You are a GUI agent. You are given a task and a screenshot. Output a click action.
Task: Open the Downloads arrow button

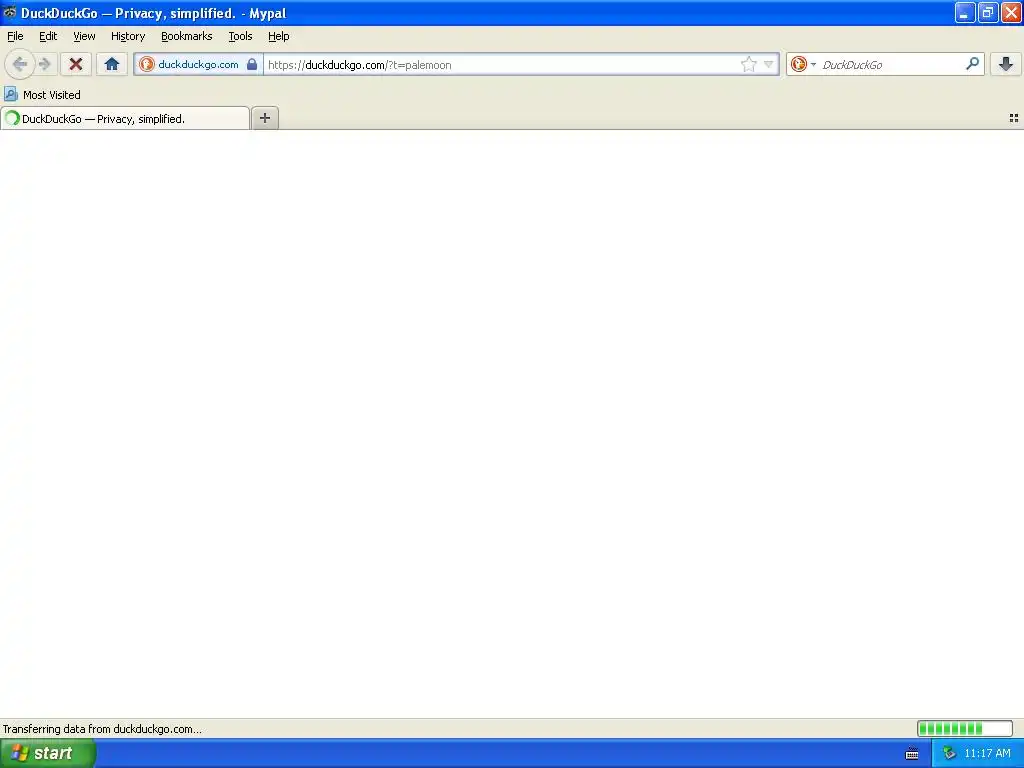1006,64
